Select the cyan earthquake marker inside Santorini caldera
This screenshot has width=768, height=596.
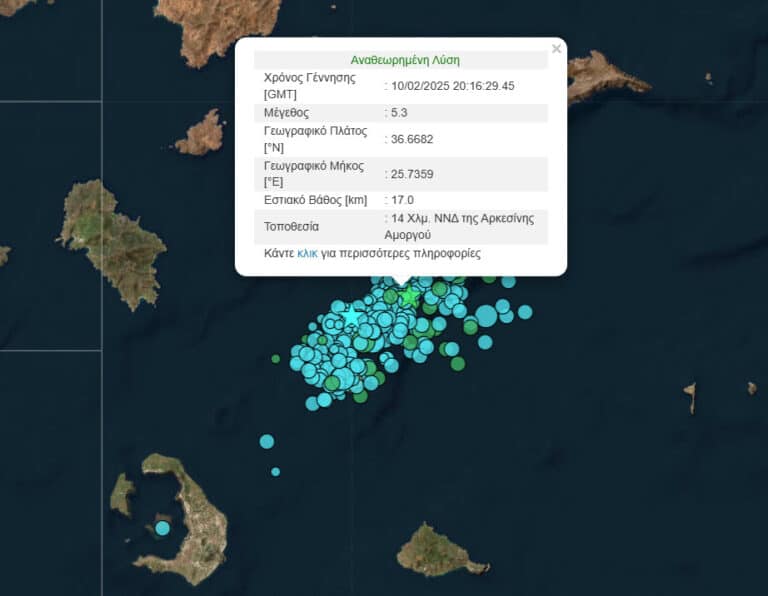tap(162, 528)
